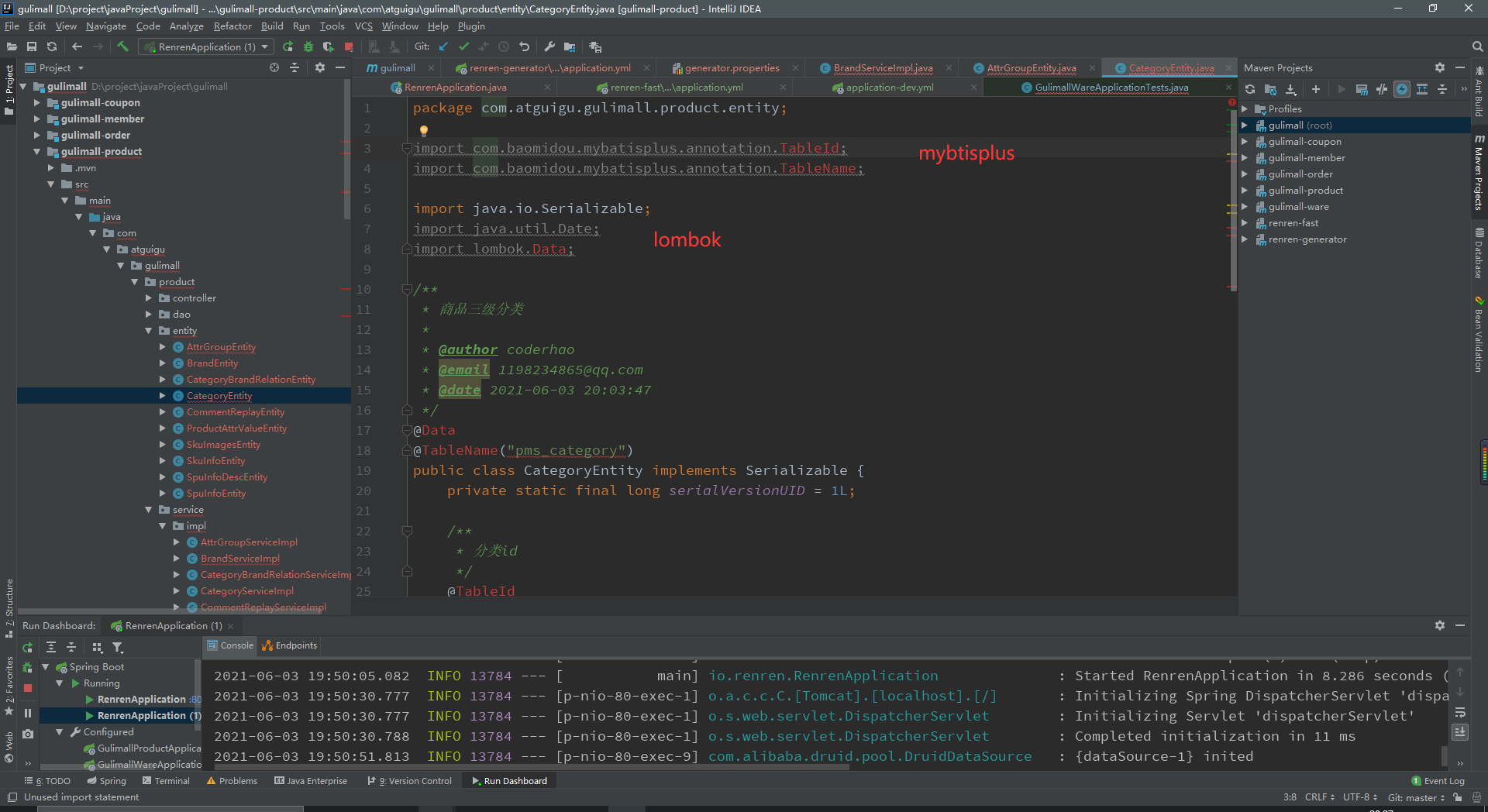Click Maven download sources icon
The height and width of the screenshot is (812, 1488).
click(x=1290, y=89)
